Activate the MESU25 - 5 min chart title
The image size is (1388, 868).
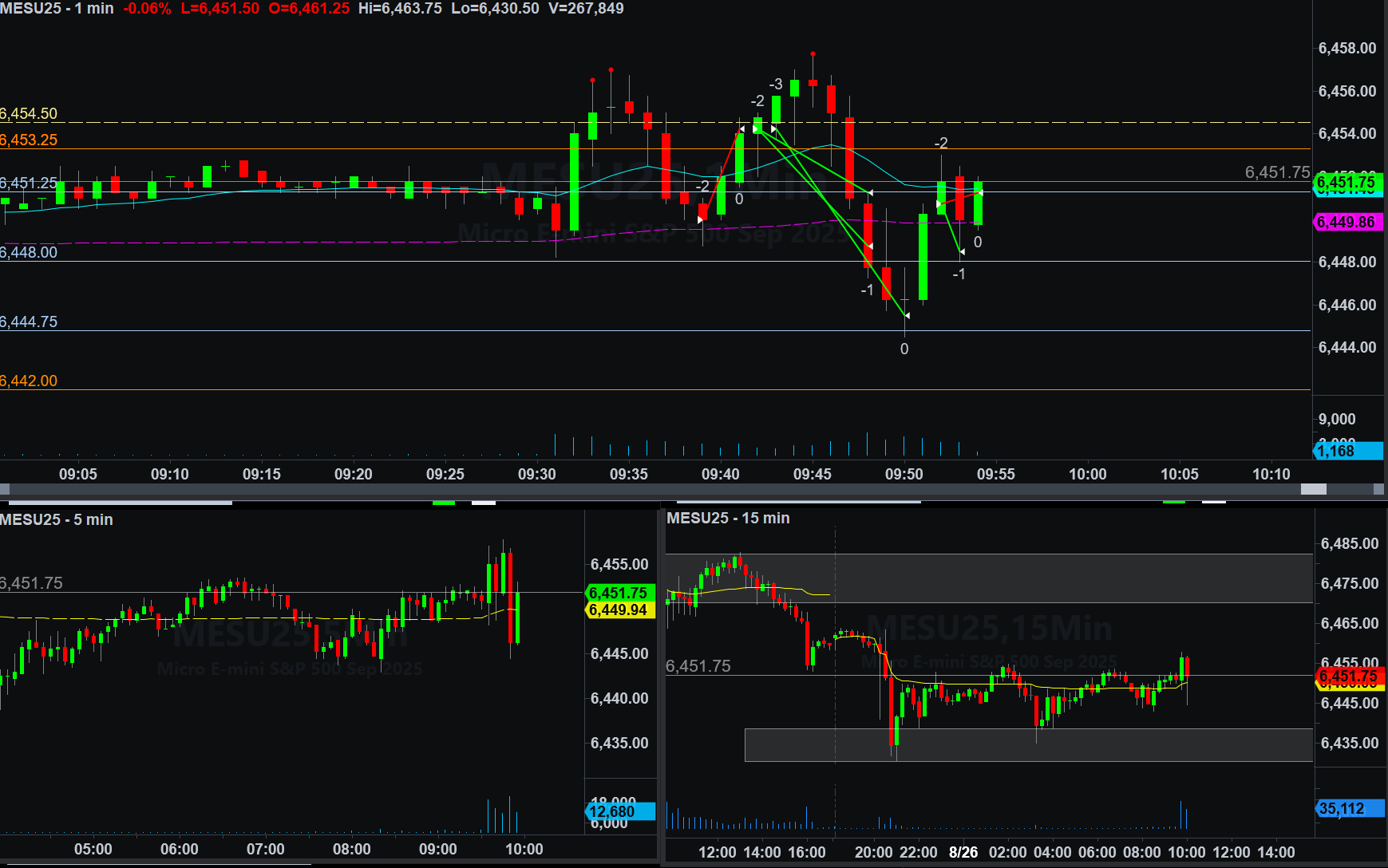pyautogui.click(x=57, y=519)
